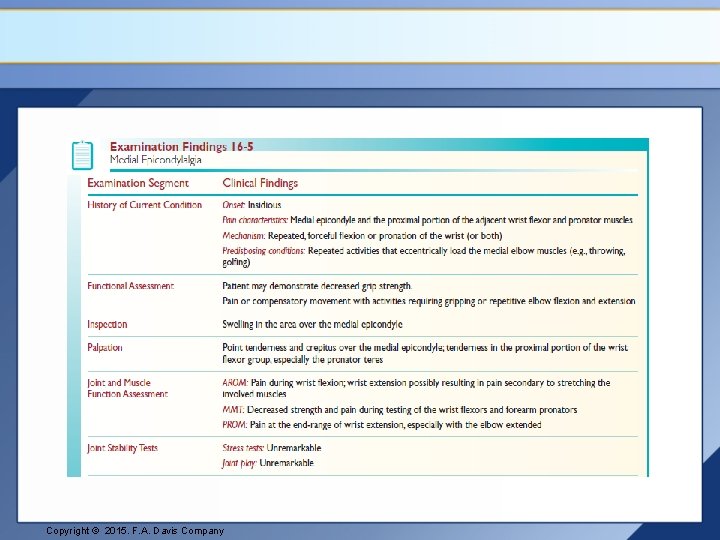Click the 'Examination Segment' column header
720x540 pixels.
(x=138, y=183)
